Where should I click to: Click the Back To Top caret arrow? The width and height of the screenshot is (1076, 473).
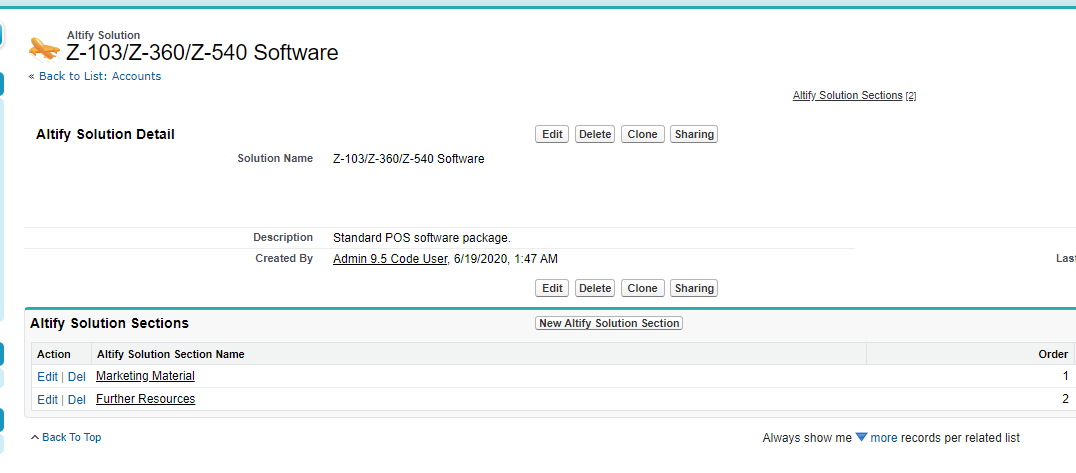[34, 437]
